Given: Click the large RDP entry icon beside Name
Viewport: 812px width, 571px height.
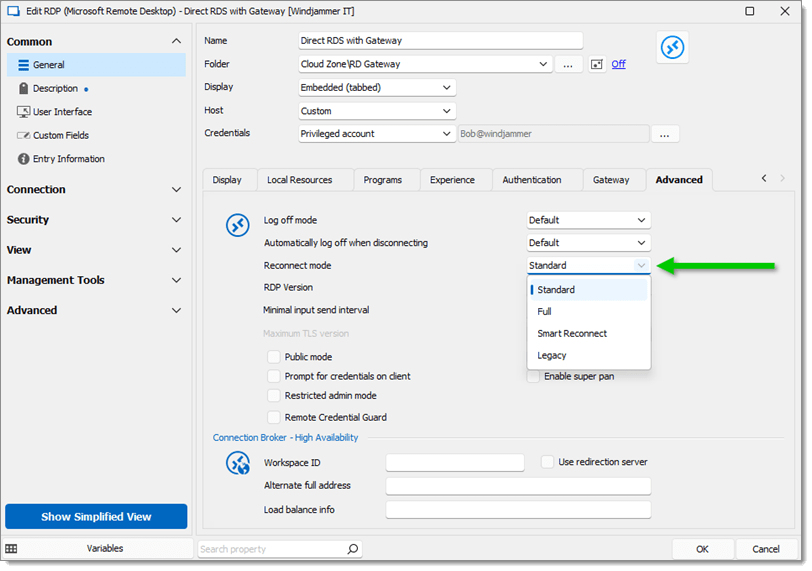Looking at the screenshot, I should tap(672, 48).
